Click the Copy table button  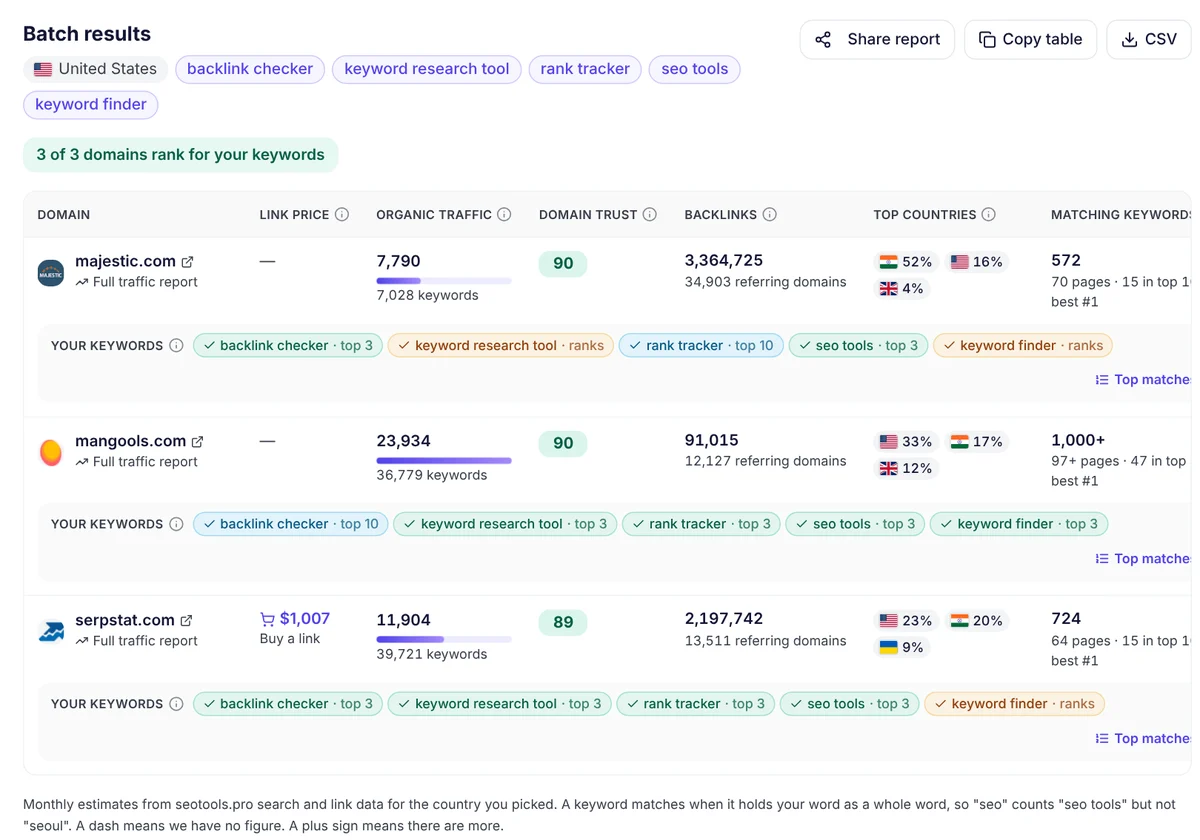point(1030,40)
